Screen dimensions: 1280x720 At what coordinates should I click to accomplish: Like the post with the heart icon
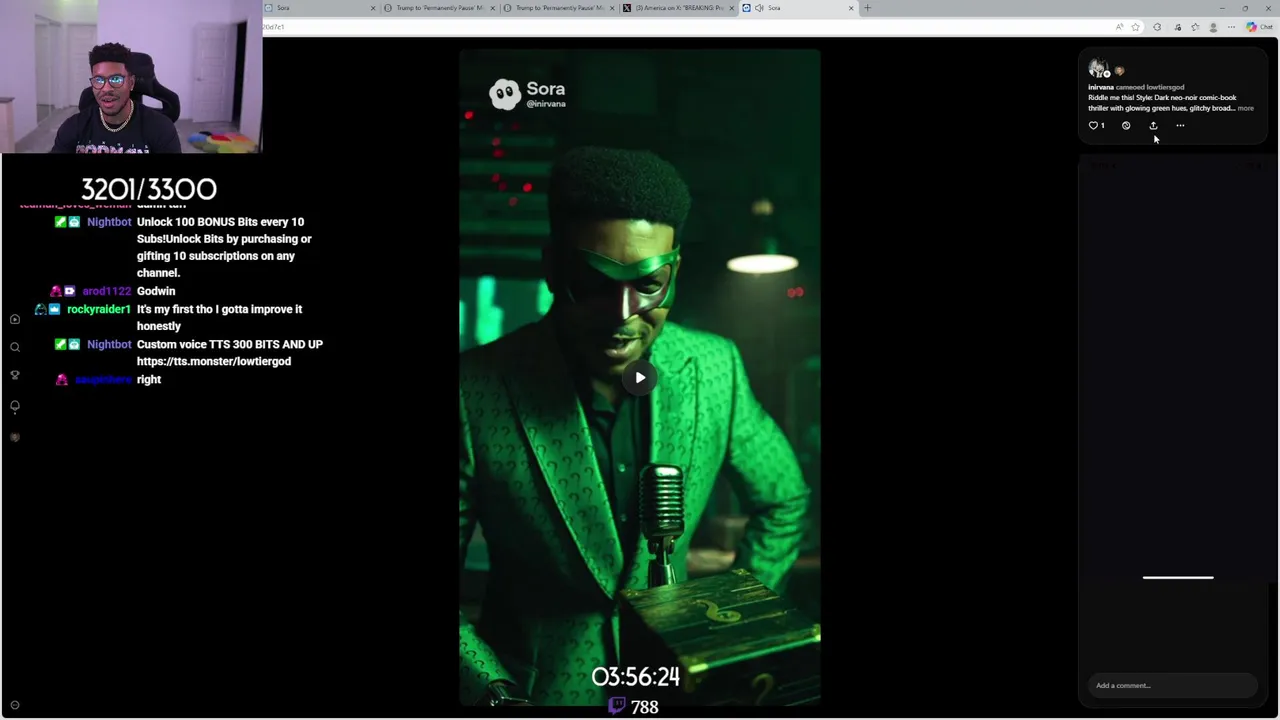click(x=1093, y=126)
